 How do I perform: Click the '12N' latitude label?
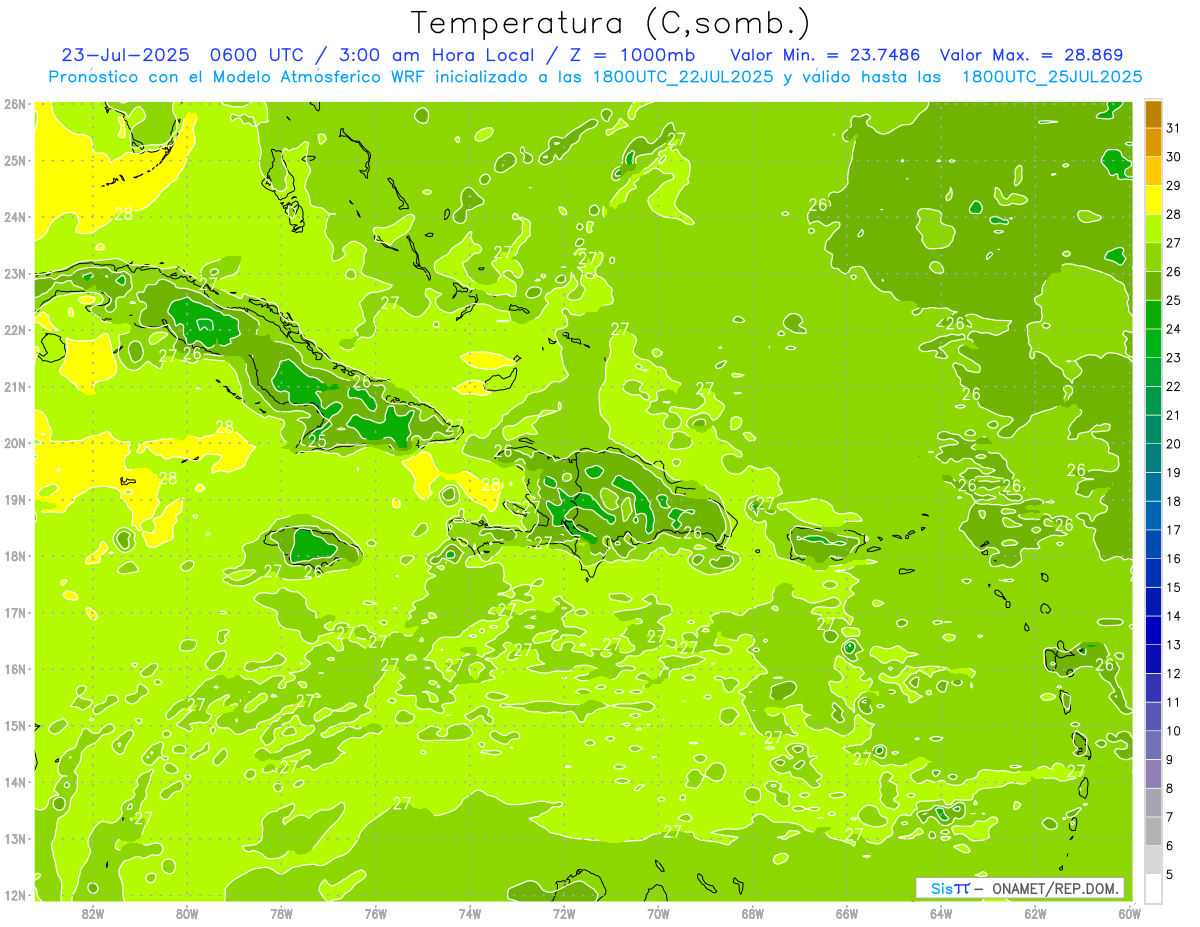(x=15, y=895)
